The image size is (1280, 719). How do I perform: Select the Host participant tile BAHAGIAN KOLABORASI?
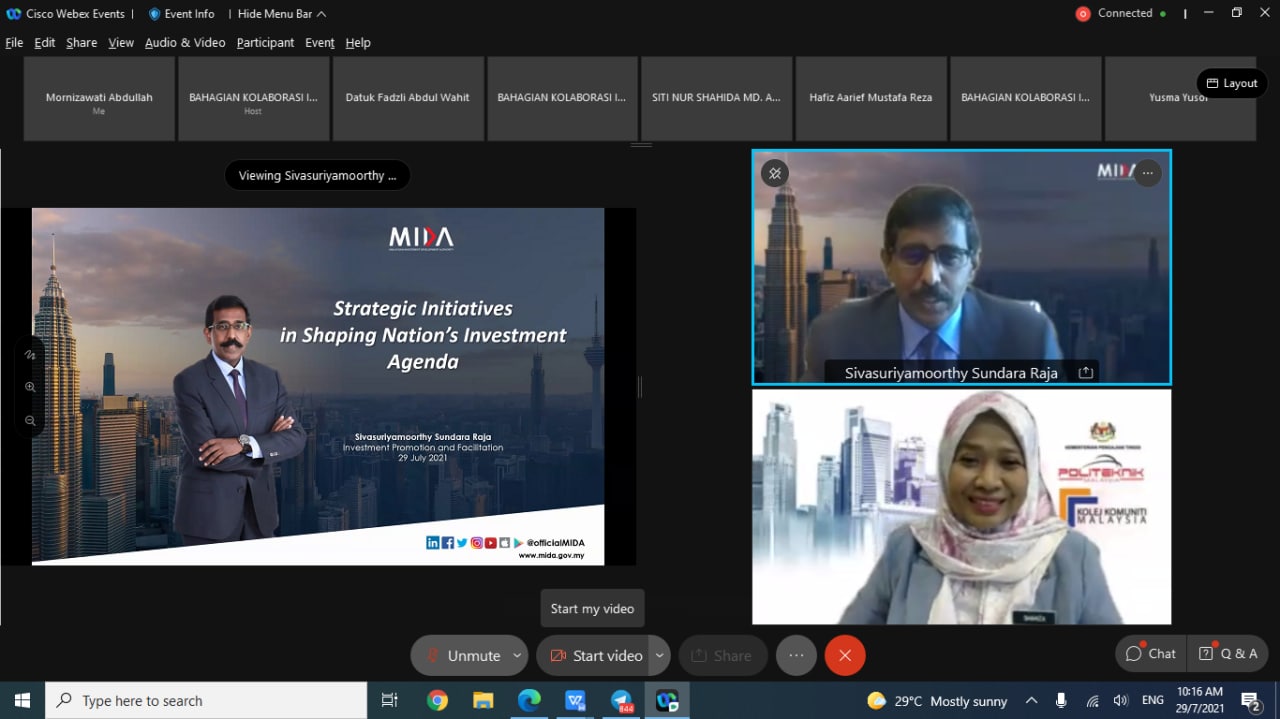(253, 98)
